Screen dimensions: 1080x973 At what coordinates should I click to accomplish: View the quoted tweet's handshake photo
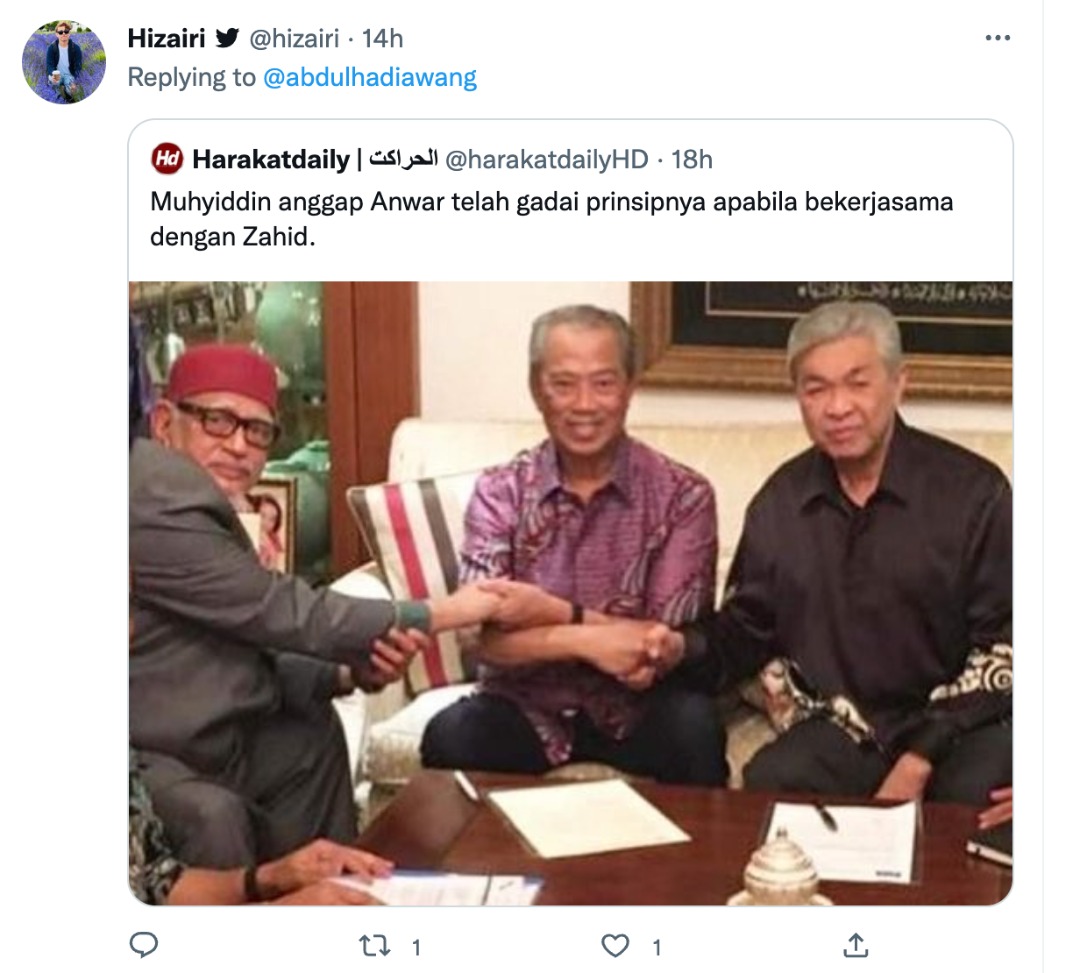point(570,593)
